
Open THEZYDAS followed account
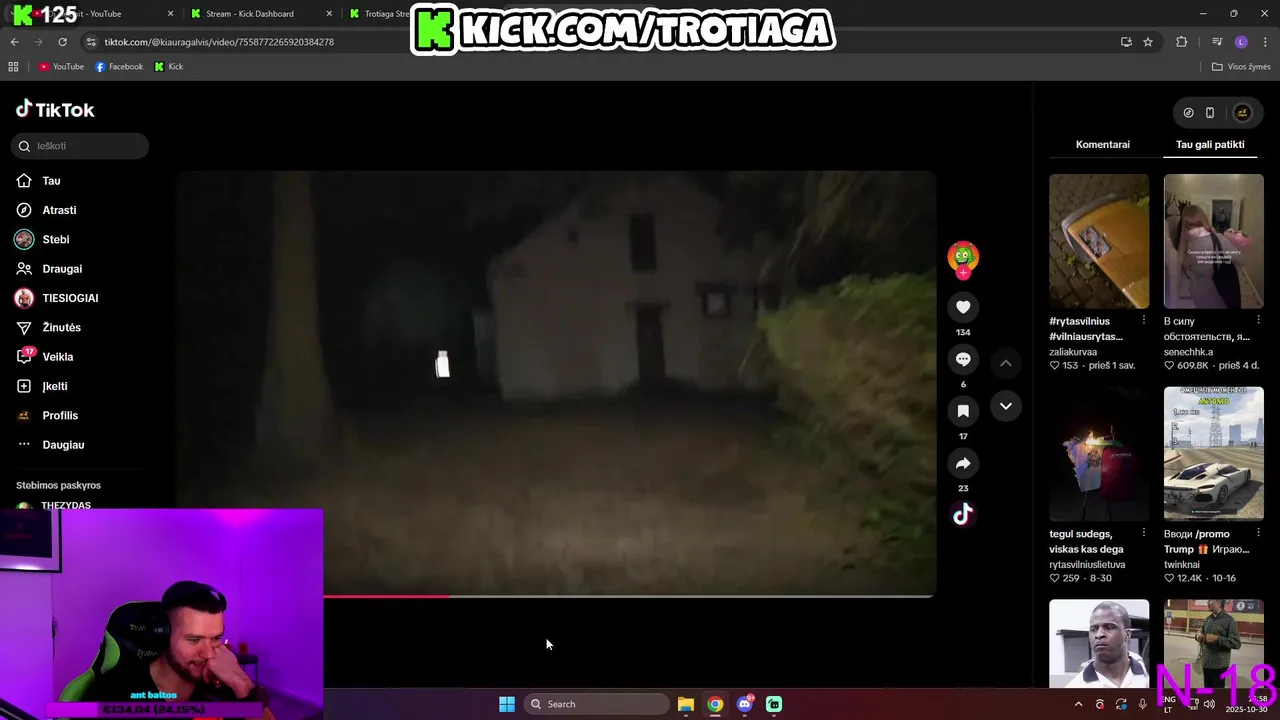tap(66, 505)
